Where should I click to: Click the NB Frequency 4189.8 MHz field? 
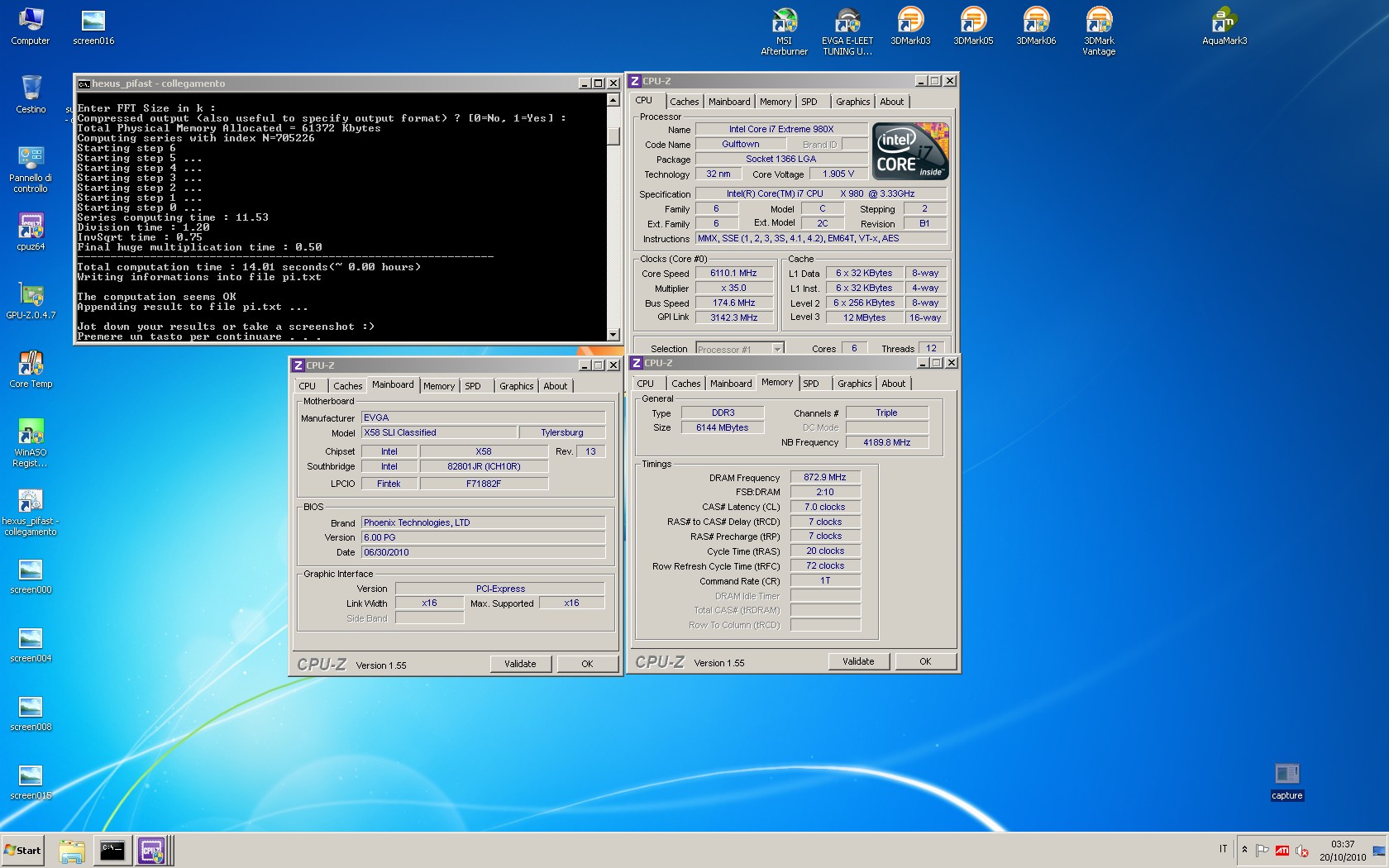click(x=886, y=442)
